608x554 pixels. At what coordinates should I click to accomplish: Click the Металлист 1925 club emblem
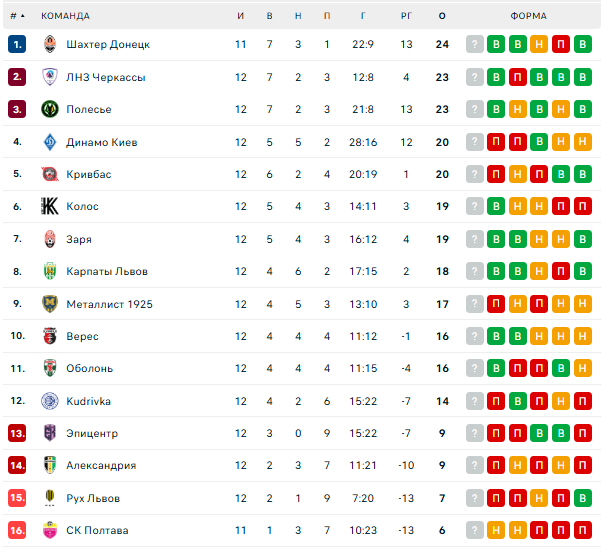(x=50, y=304)
